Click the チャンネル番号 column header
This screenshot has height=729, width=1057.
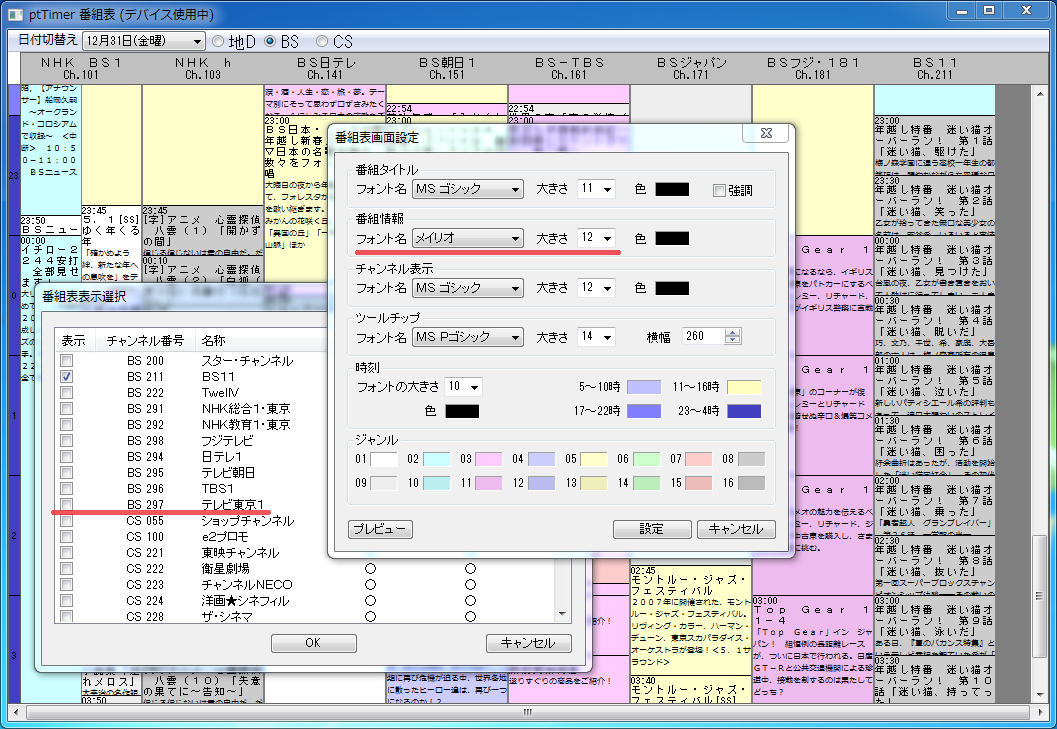[145, 341]
